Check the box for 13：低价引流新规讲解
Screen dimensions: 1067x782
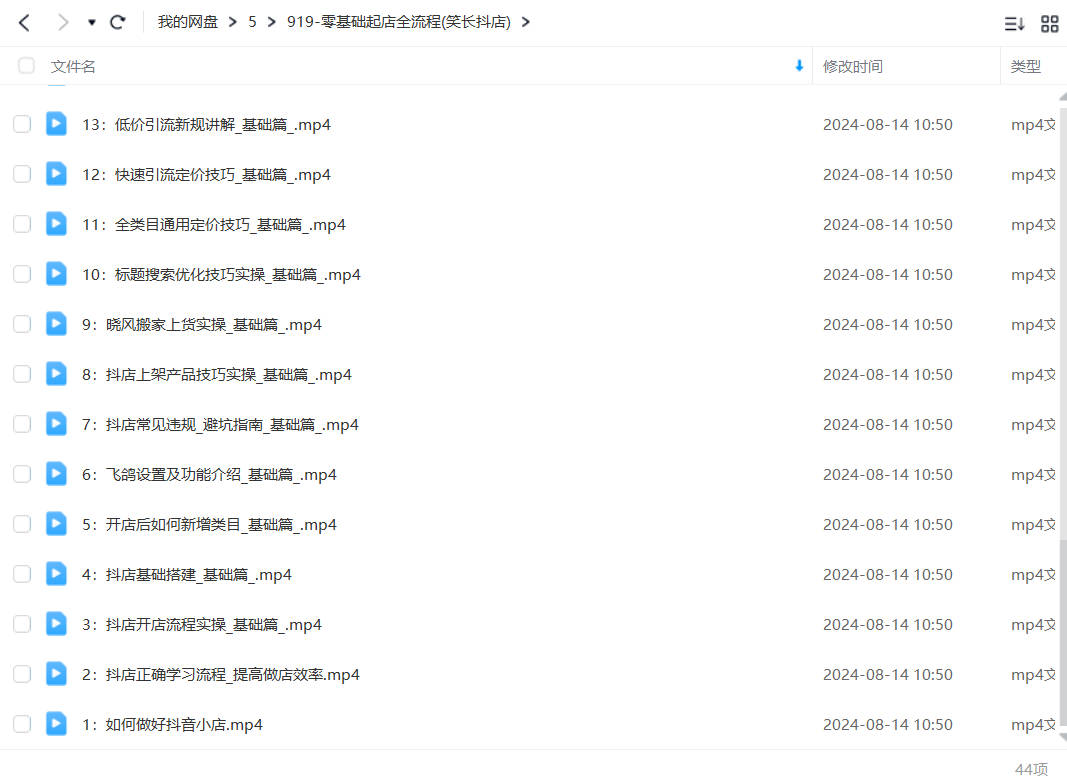[x=22, y=124]
